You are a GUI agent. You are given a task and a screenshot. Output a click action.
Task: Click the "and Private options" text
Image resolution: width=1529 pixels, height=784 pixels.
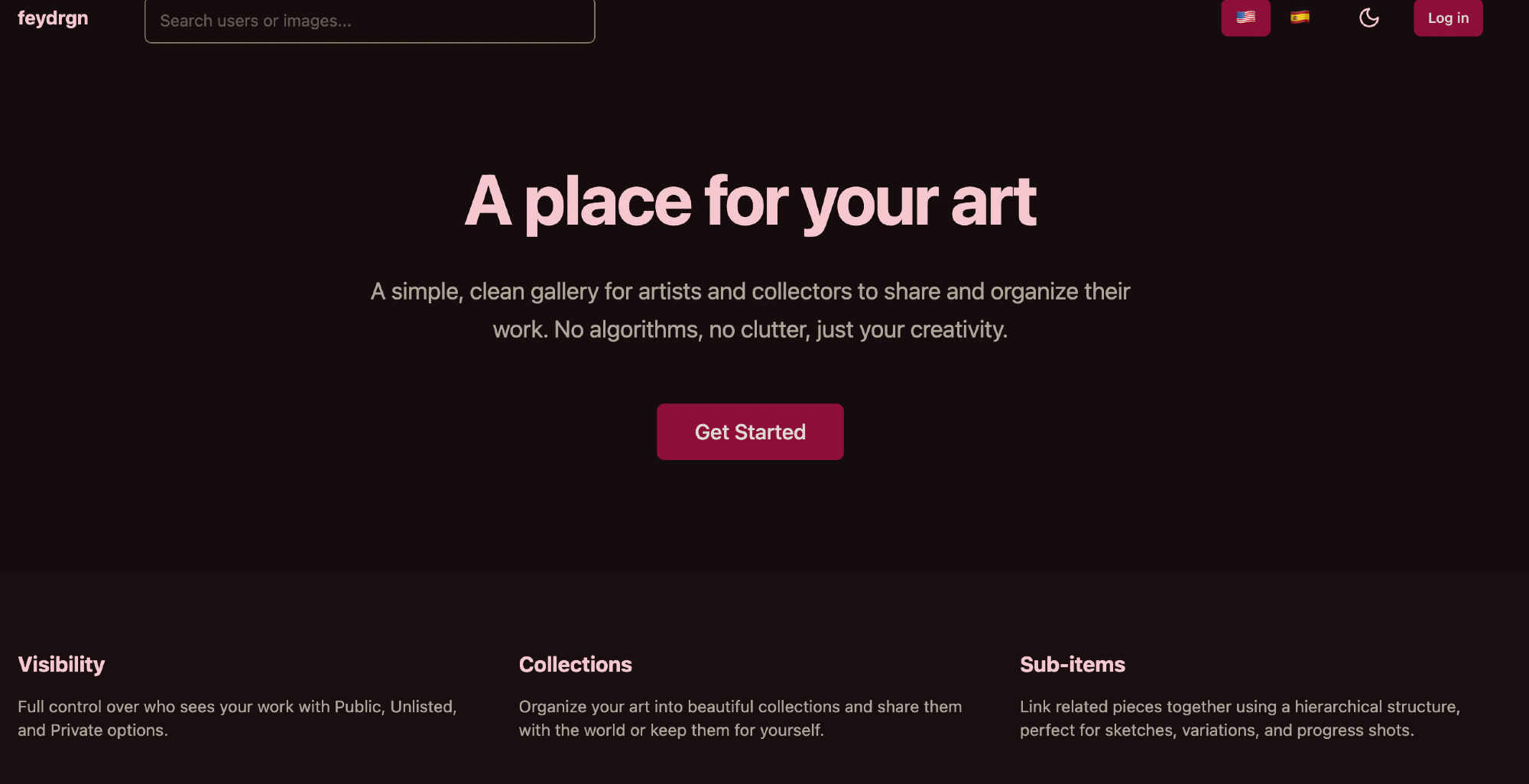coord(93,731)
